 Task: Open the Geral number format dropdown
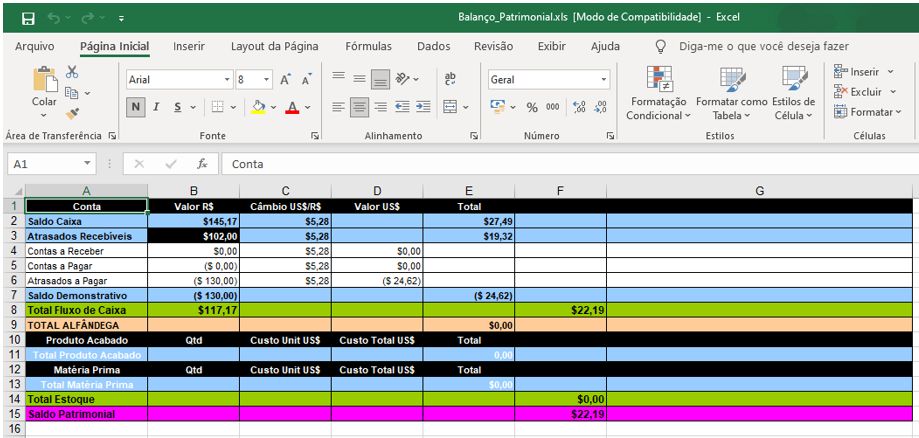[x=604, y=80]
